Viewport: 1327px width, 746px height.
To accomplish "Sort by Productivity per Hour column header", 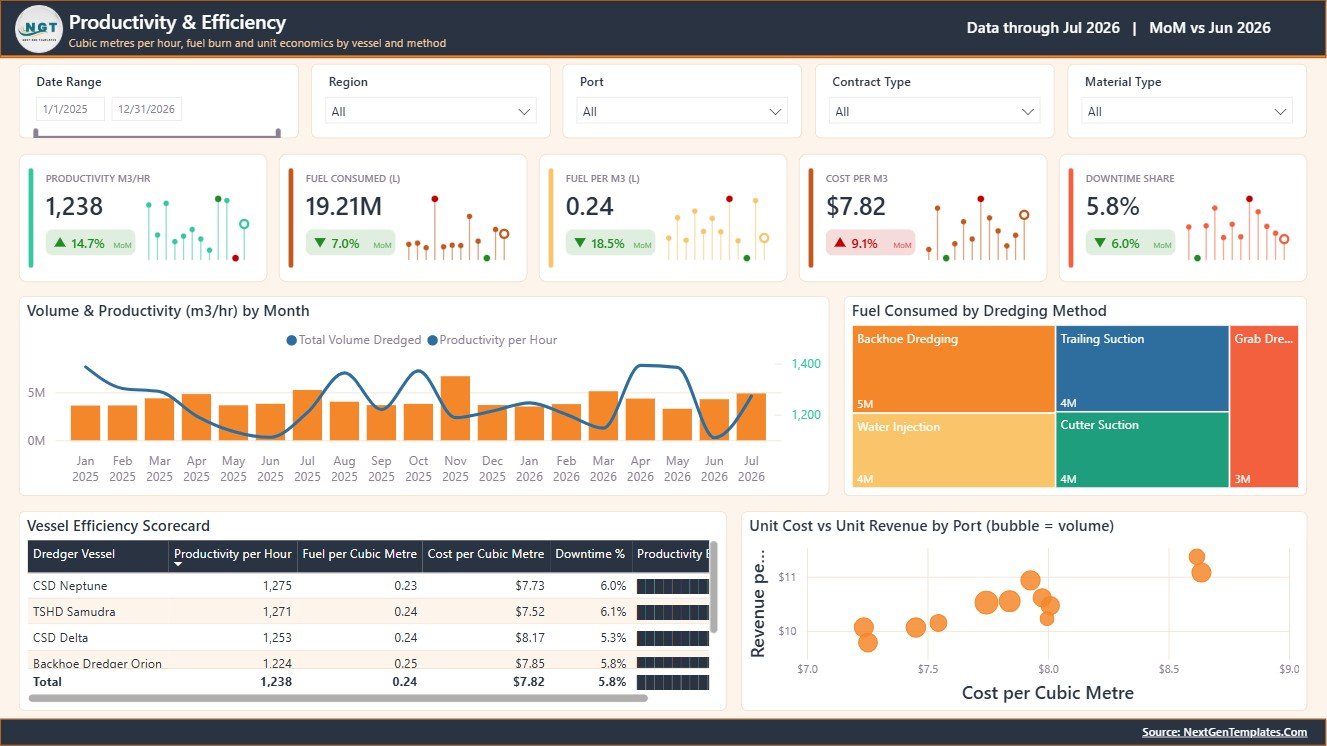I will click(233, 554).
